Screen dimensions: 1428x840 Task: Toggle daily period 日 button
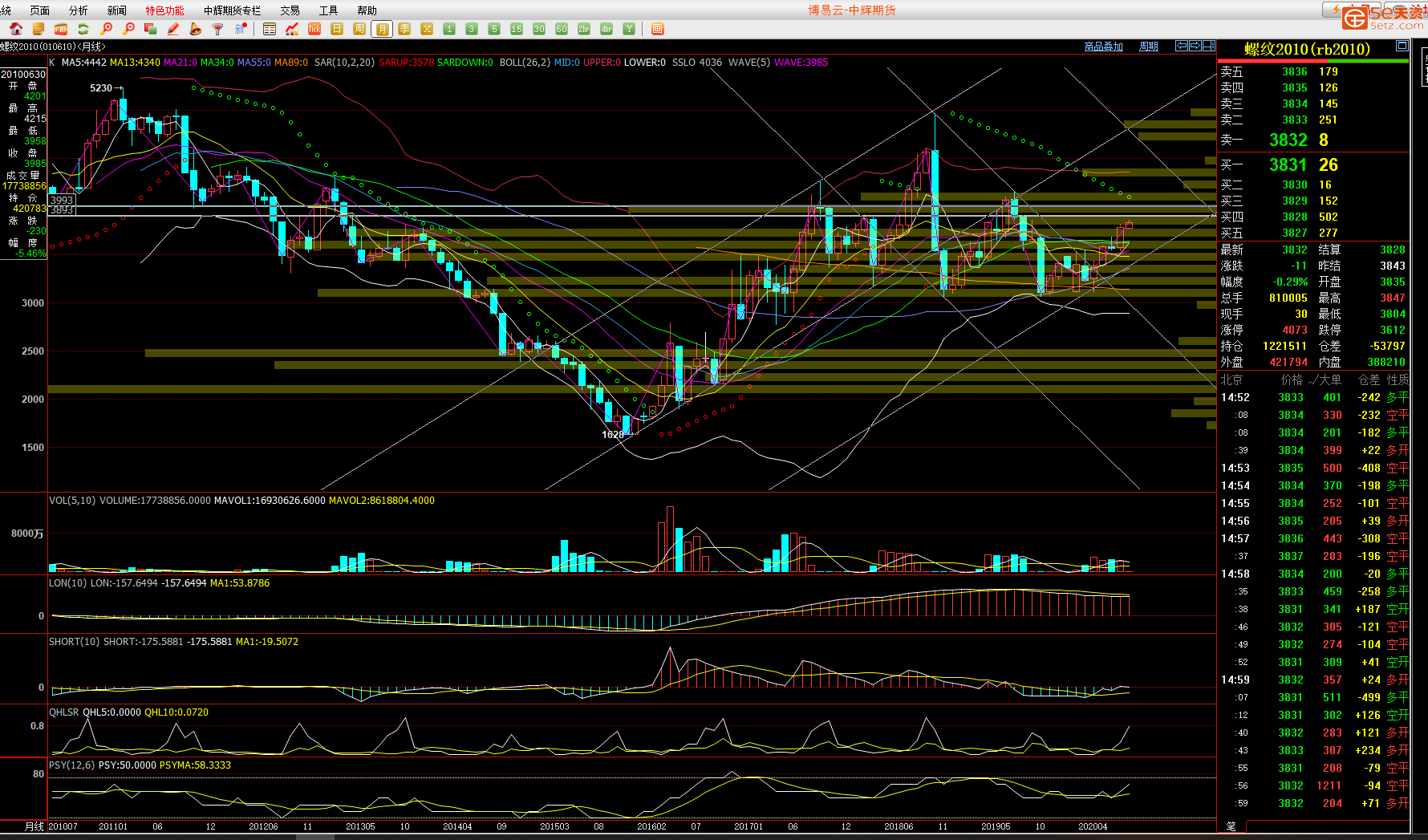click(337, 29)
